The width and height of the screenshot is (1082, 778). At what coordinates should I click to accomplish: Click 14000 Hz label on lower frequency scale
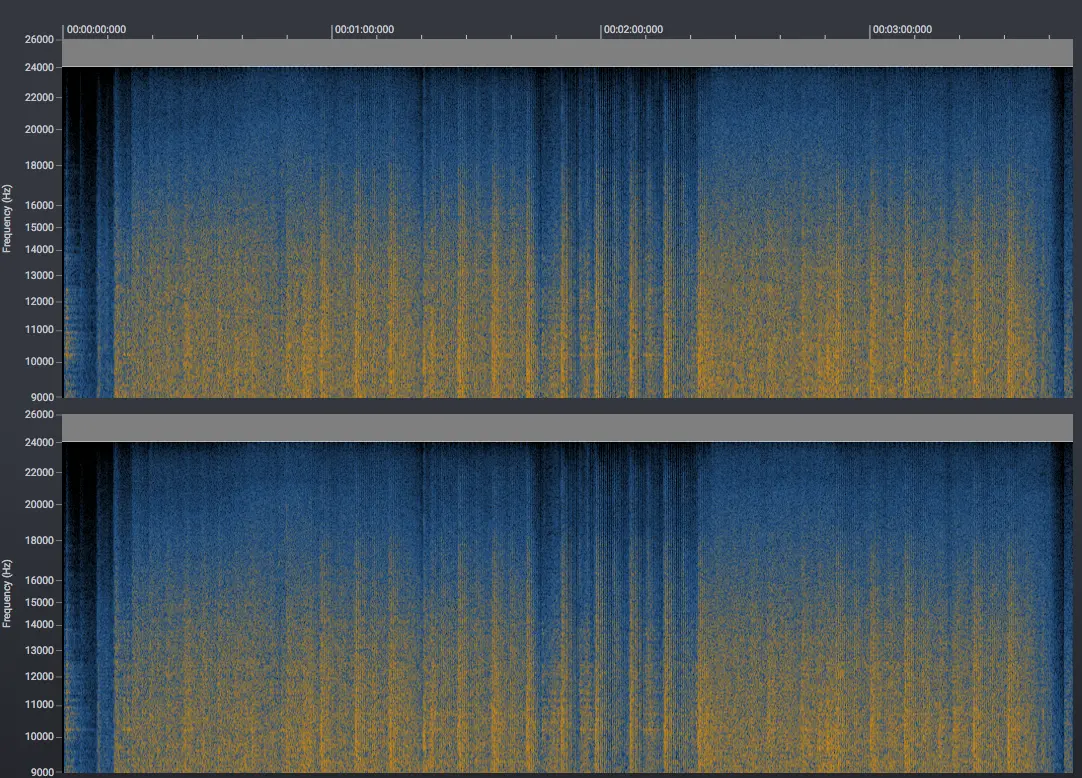tap(39, 625)
